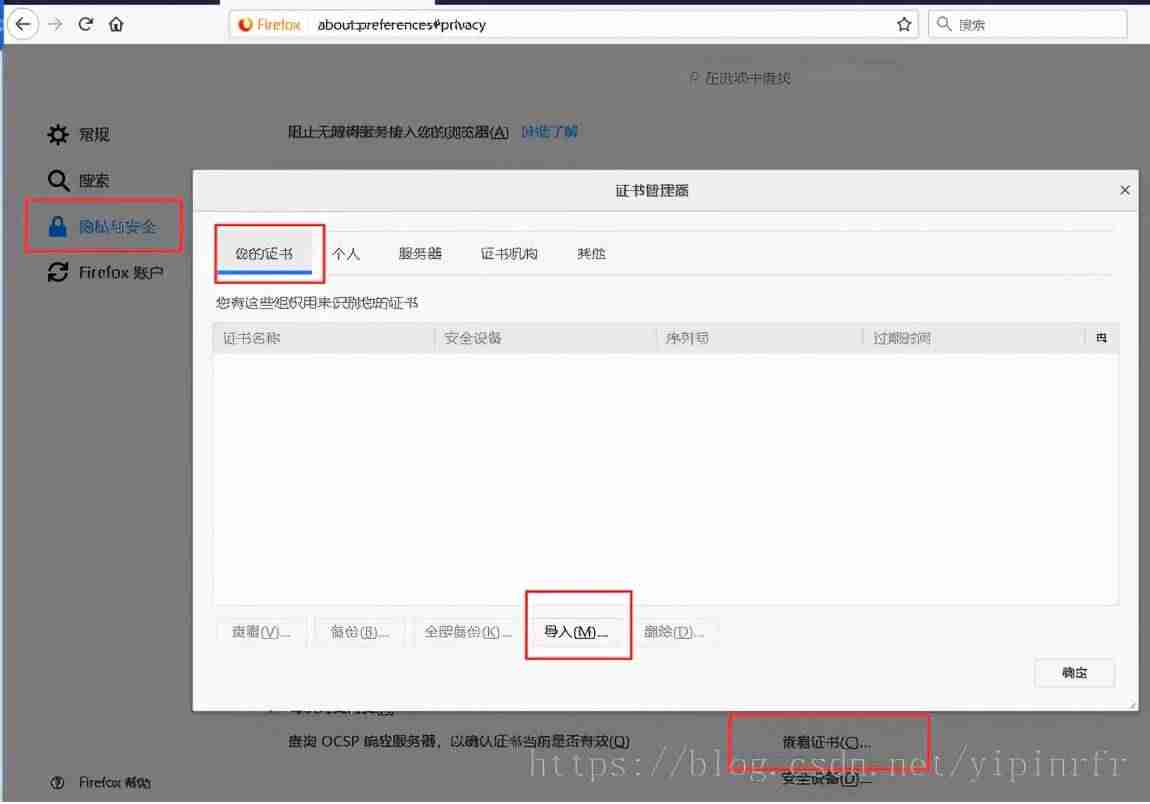
Task: Focus the browser search box
Action: [1028, 24]
